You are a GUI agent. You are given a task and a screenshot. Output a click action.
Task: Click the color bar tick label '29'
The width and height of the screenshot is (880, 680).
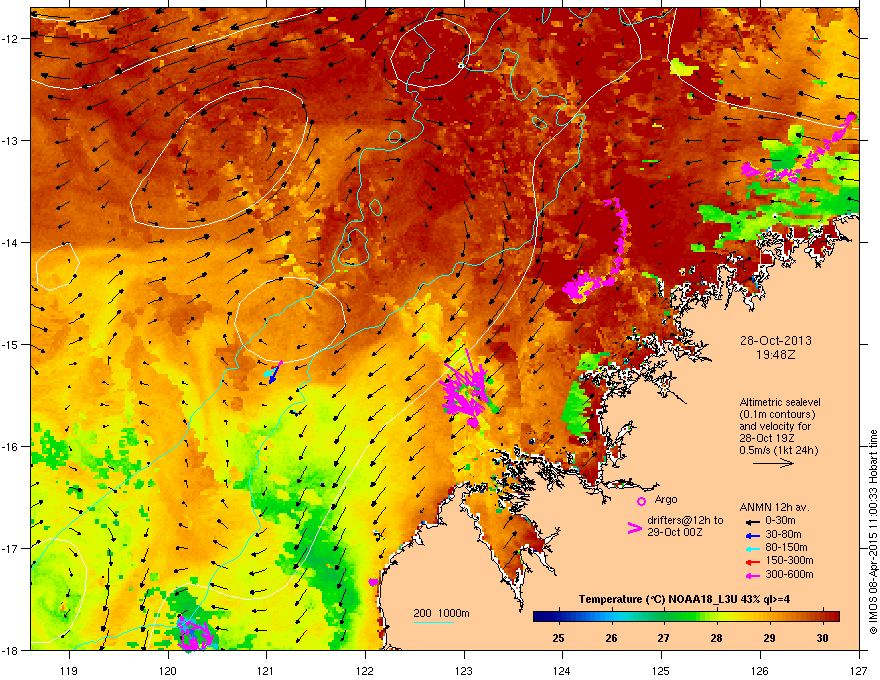tap(769, 638)
